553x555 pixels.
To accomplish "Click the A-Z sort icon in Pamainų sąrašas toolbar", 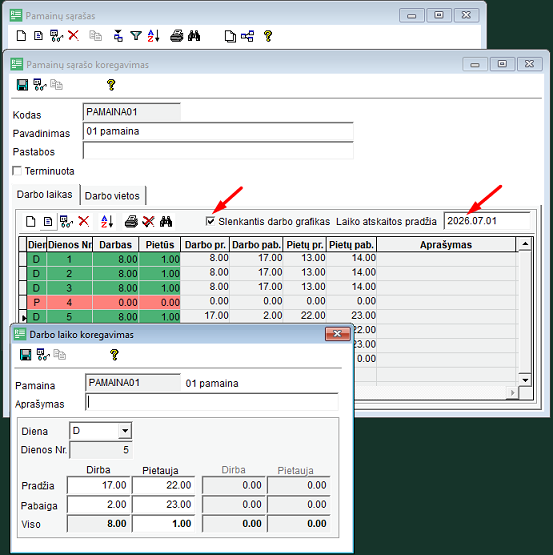I will (x=153, y=36).
